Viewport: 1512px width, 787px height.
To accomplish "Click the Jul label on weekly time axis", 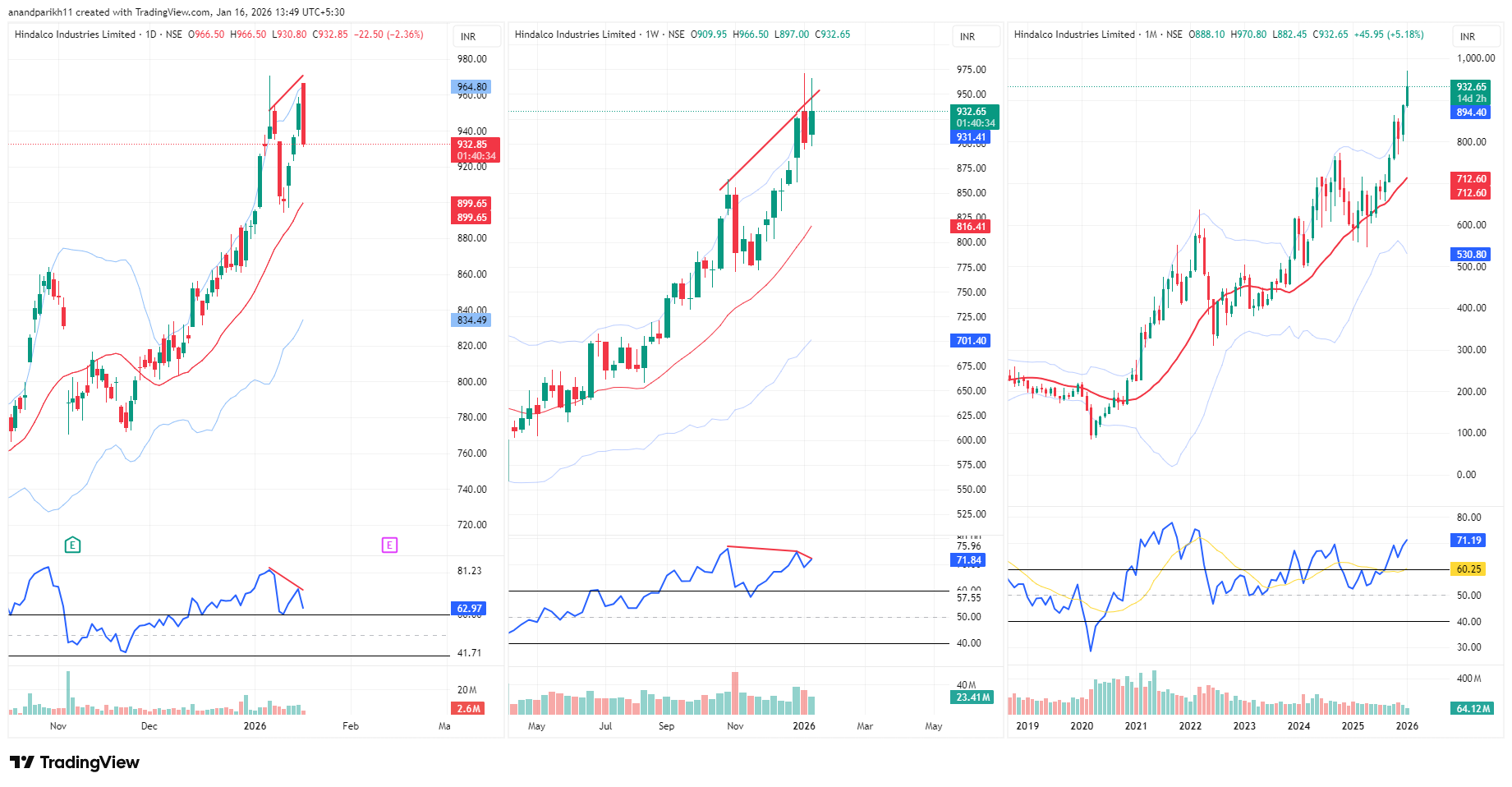I will pyautogui.click(x=605, y=726).
